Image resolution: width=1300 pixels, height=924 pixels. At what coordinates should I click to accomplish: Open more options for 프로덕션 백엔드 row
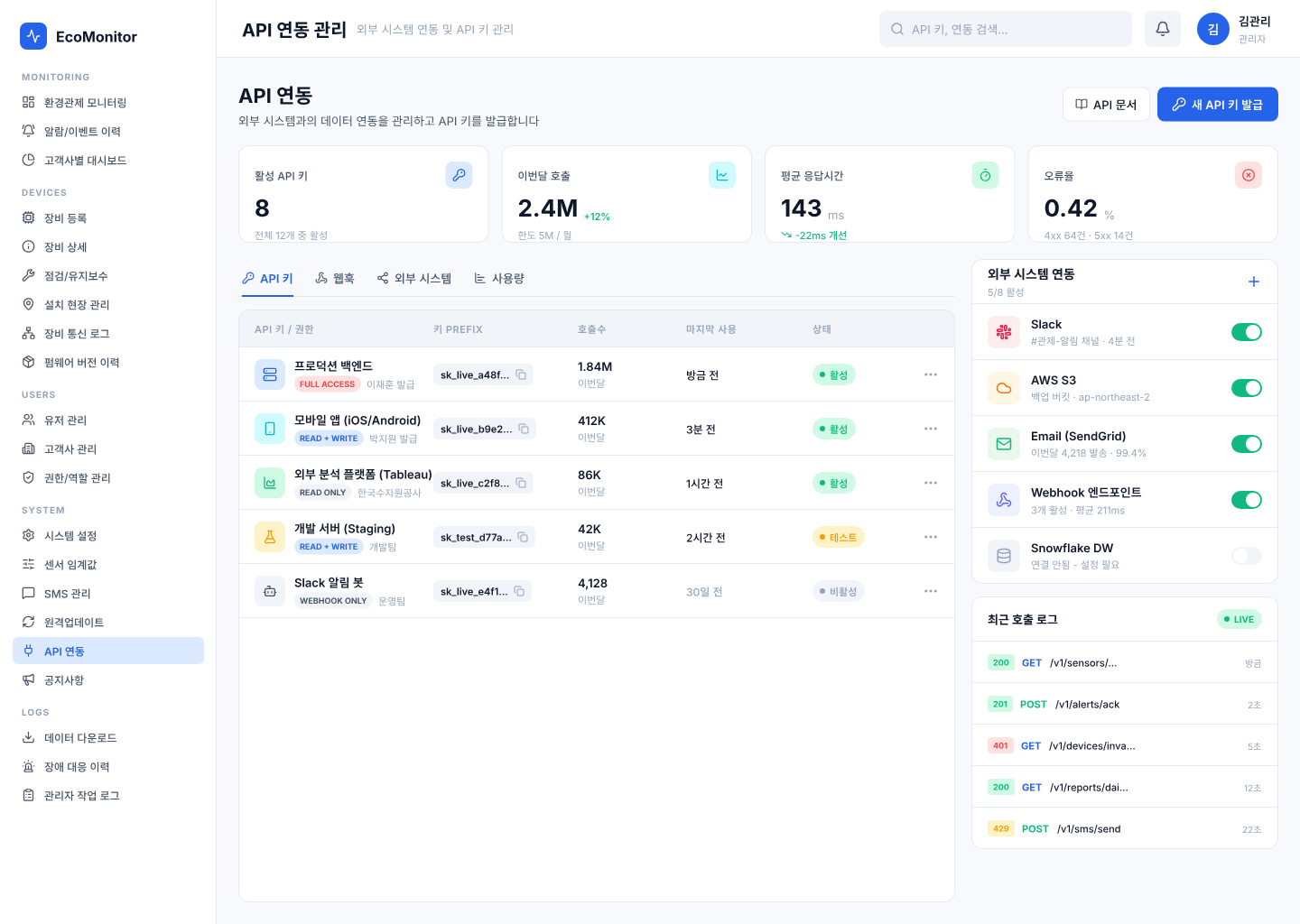pyautogui.click(x=931, y=374)
